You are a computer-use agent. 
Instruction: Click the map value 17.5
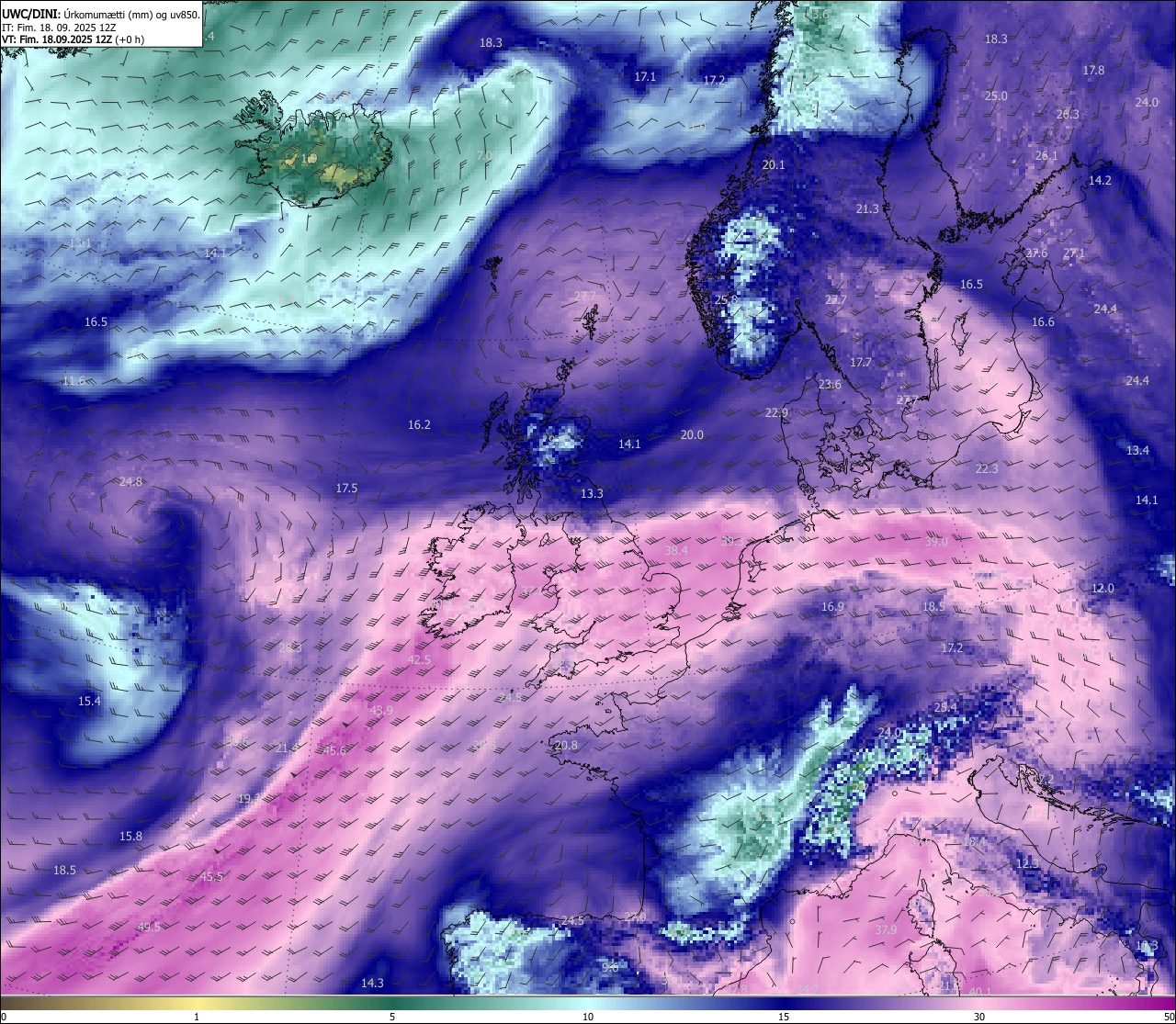point(346,489)
